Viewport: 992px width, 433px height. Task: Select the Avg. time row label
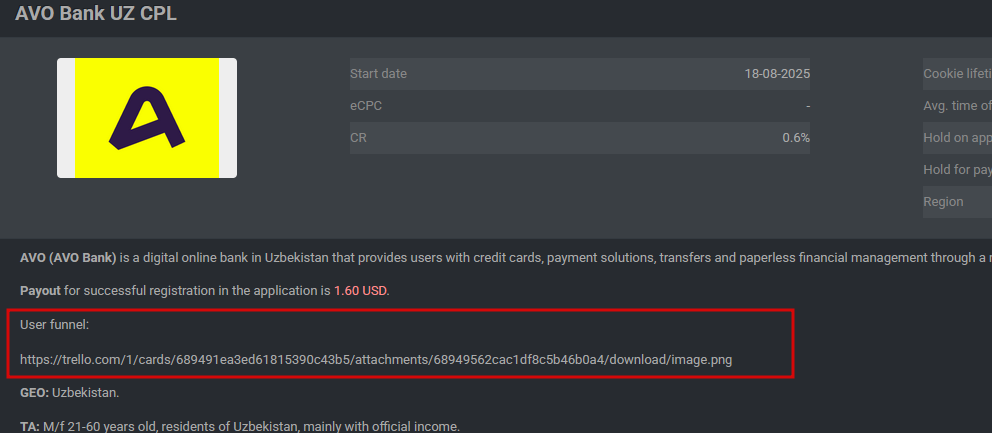point(957,106)
